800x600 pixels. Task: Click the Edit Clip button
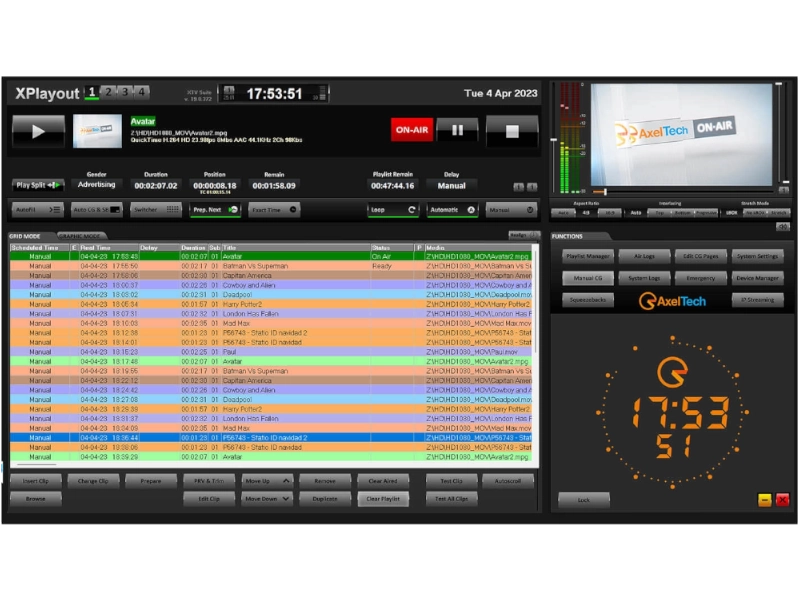(209, 498)
